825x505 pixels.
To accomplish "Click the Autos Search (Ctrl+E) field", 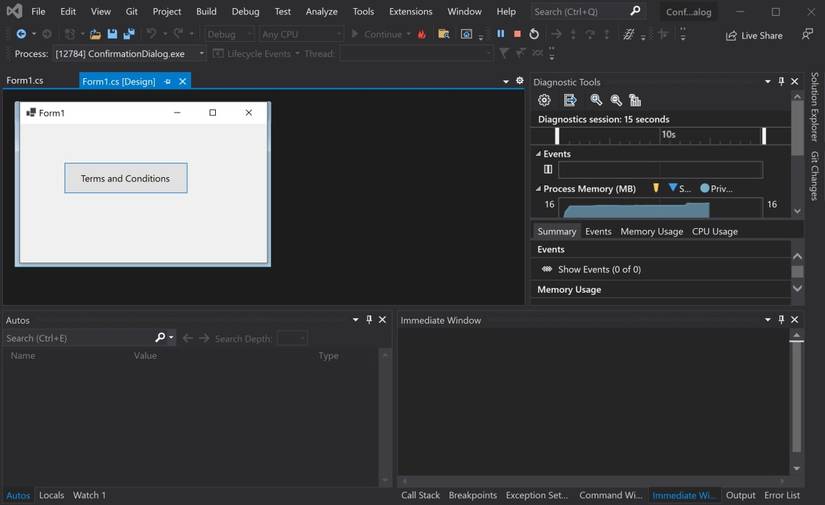I will coord(79,338).
